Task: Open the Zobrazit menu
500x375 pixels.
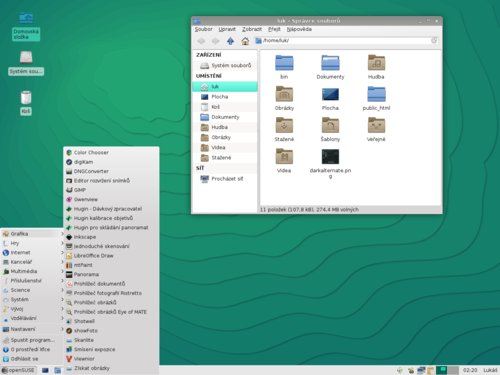Action: 252,29
